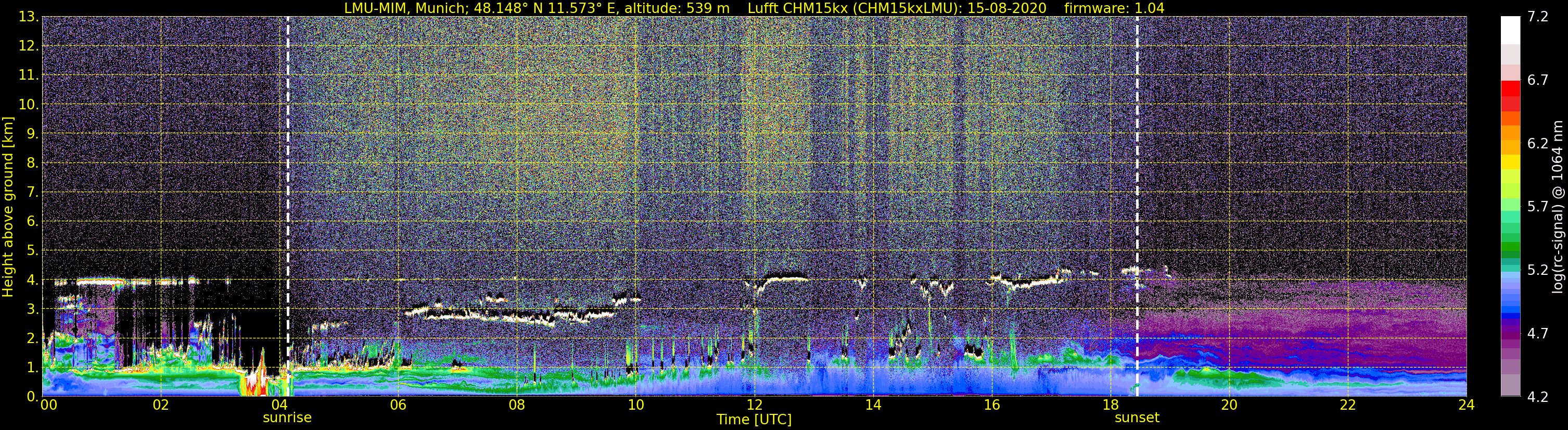Click the time tick '14'
1568x430 pixels.
click(873, 405)
